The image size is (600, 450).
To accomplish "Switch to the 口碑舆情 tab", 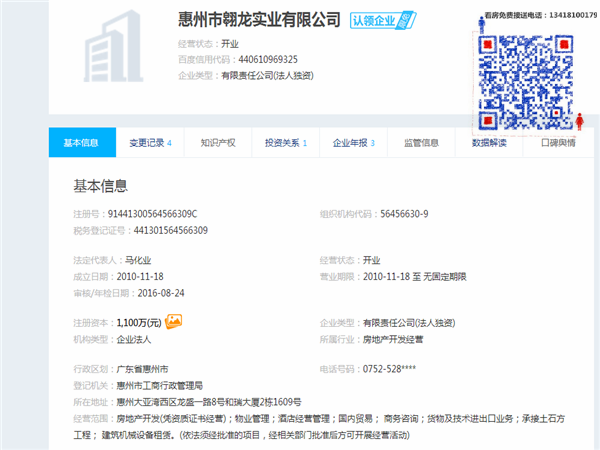I will click(558, 143).
